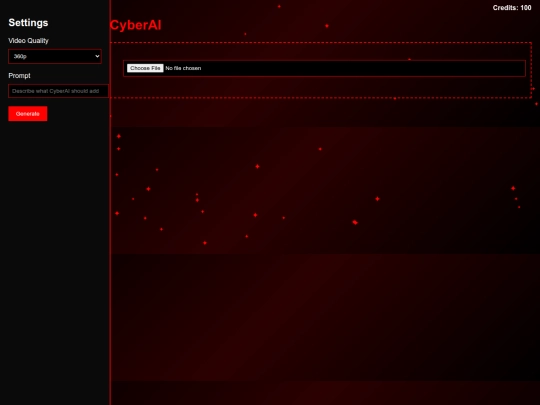Click the Settings heading in sidebar
Image resolution: width=540 pixels, height=405 pixels.
pyautogui.click(x=28, y=23)
